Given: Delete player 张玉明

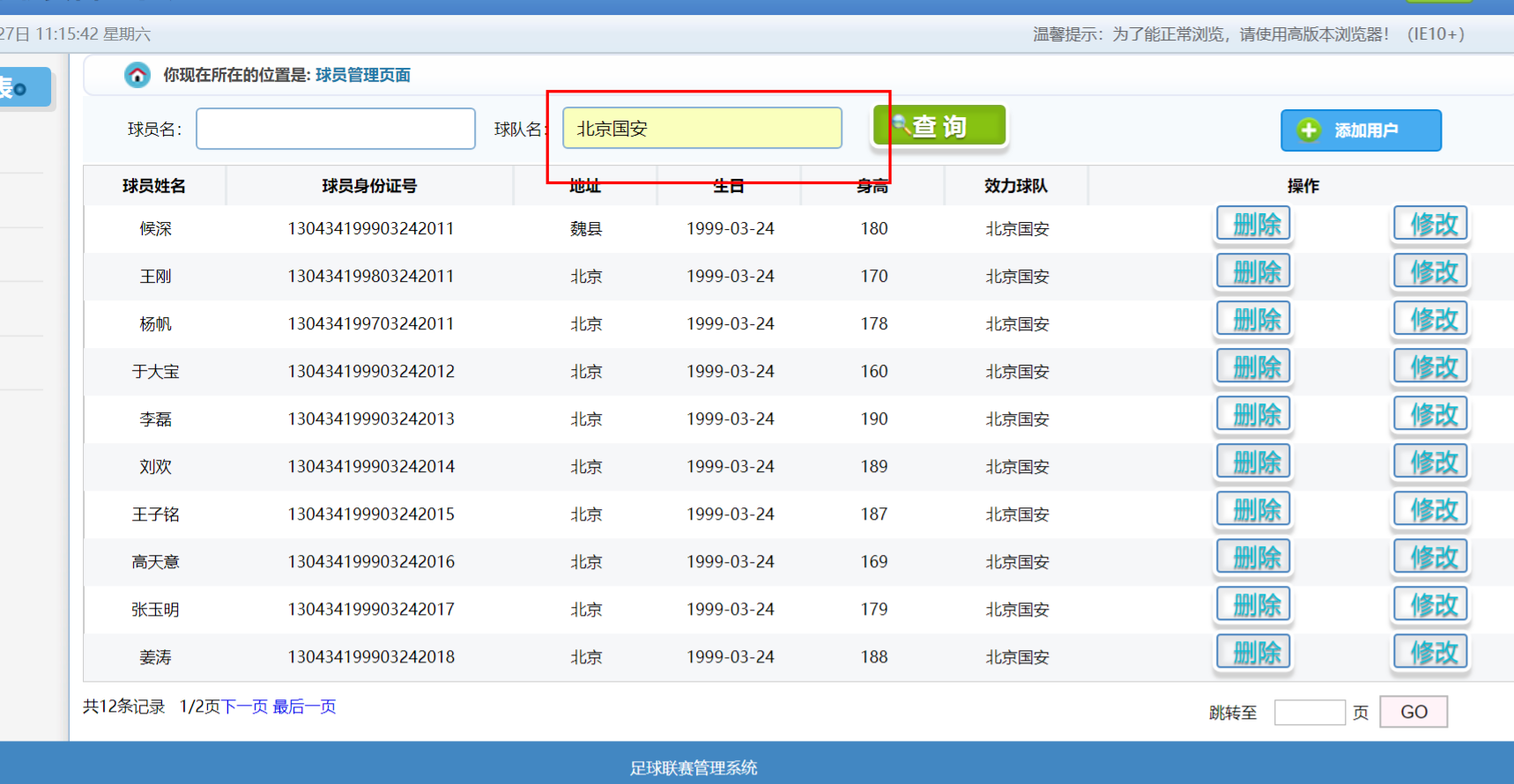Looking at the screenshot, I should [1254, 605].
